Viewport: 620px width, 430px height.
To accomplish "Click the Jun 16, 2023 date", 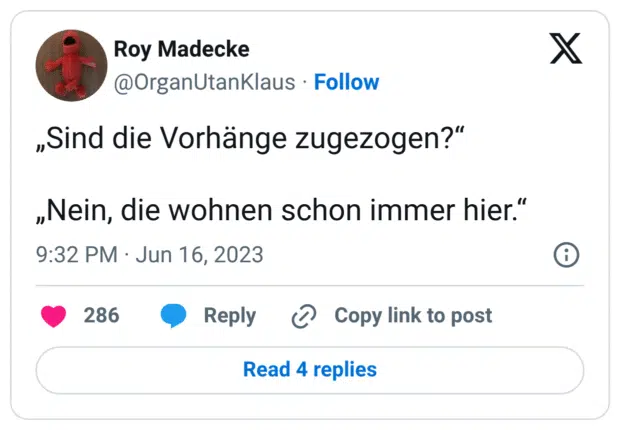I will click(x=198, y=255).
